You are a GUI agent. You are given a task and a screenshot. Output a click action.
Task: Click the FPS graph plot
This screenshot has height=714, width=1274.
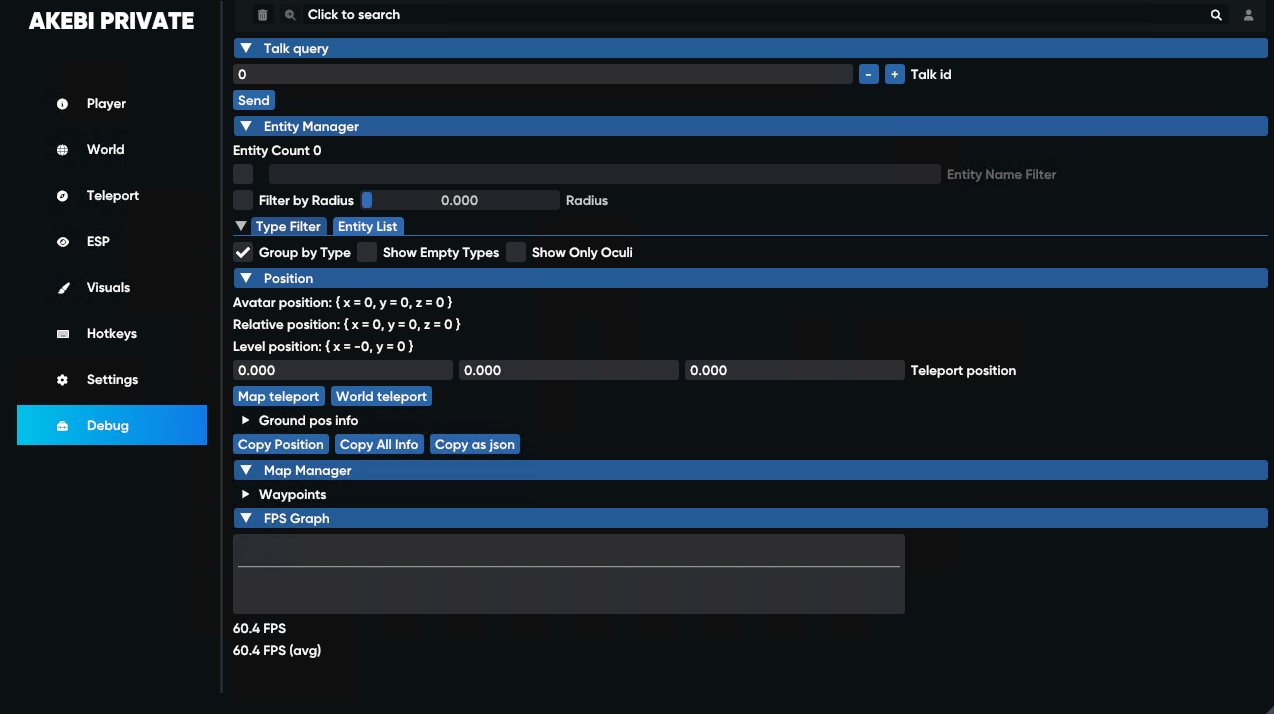click(569, 574)
